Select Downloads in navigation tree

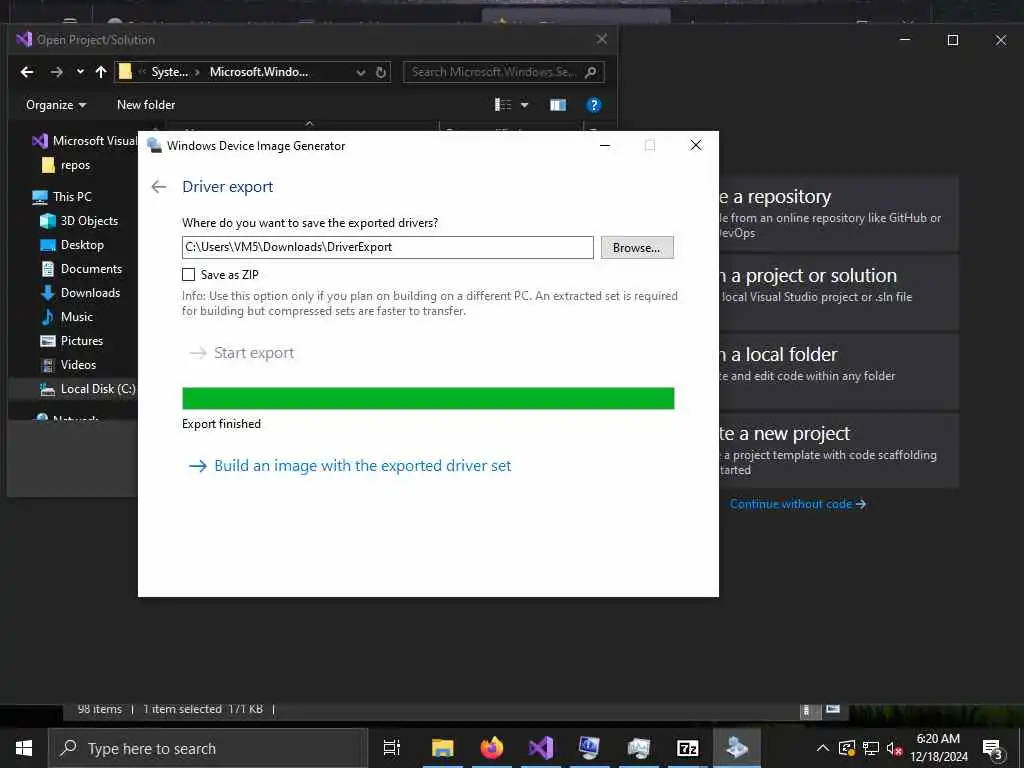(80, 293)
